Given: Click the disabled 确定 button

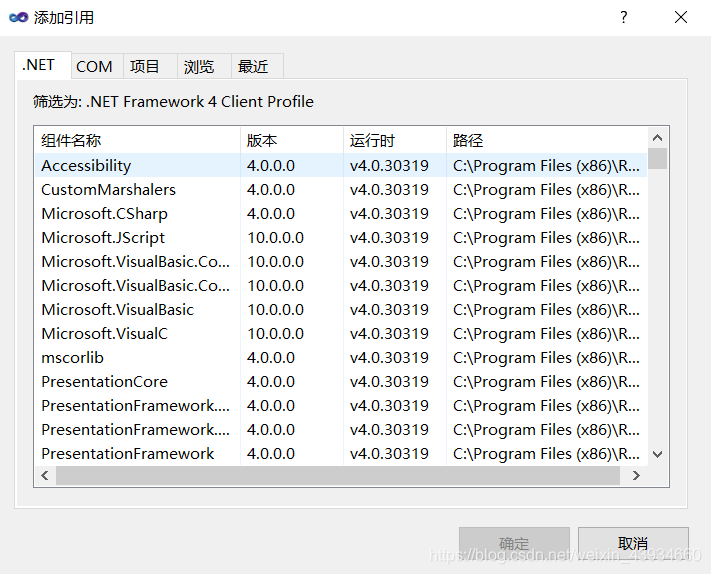Looking at the screenshot, I should [514, 543].
